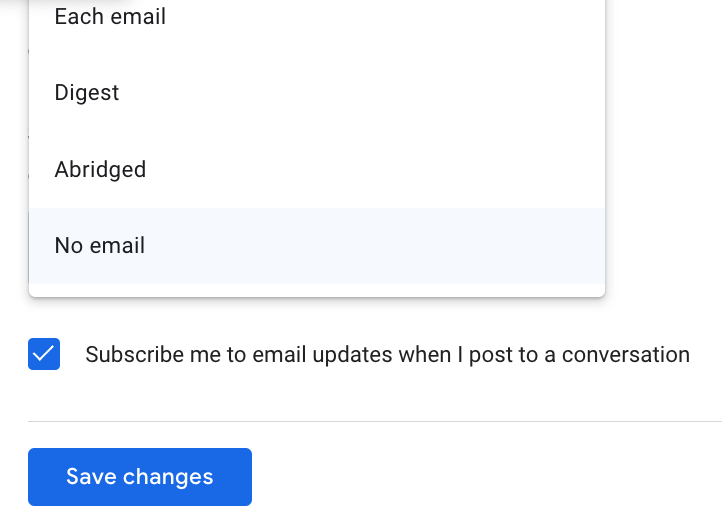Click the "Each email" entry at the top
This screenshot has height=514, width=722.
[110, 17]
